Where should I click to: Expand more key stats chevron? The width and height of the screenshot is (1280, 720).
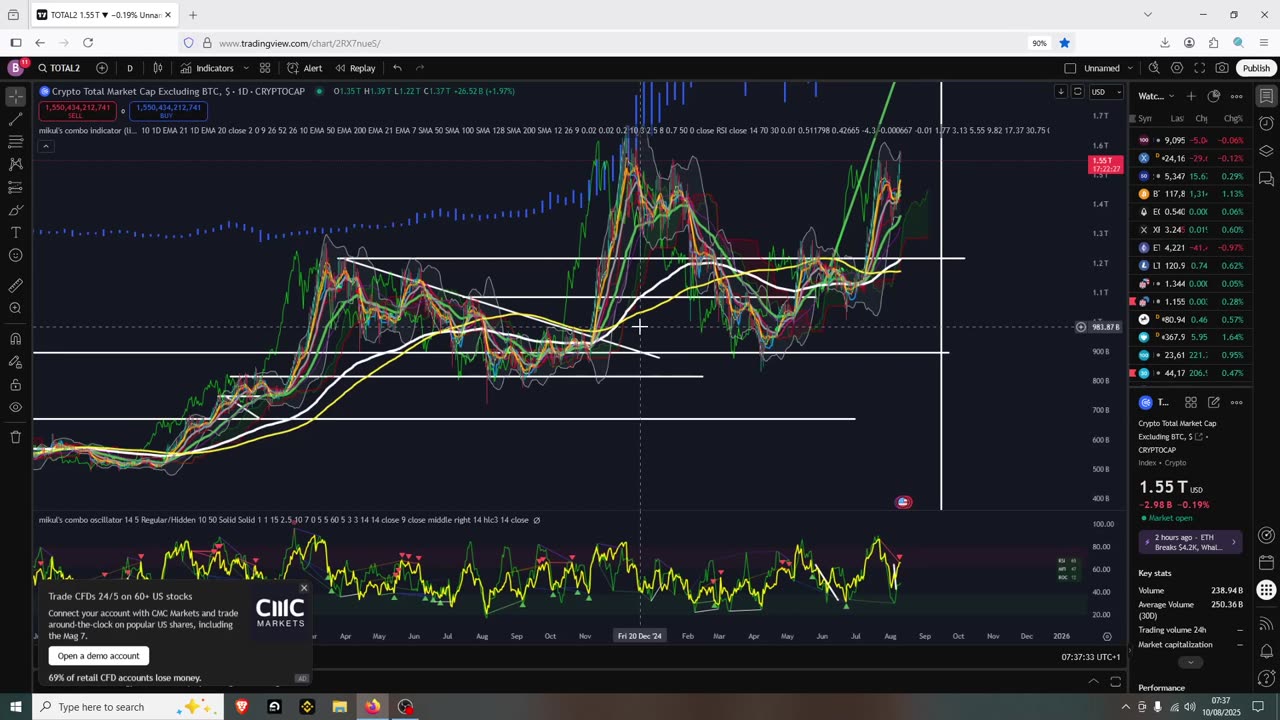pyautogui.click(x=1189, y=662)
